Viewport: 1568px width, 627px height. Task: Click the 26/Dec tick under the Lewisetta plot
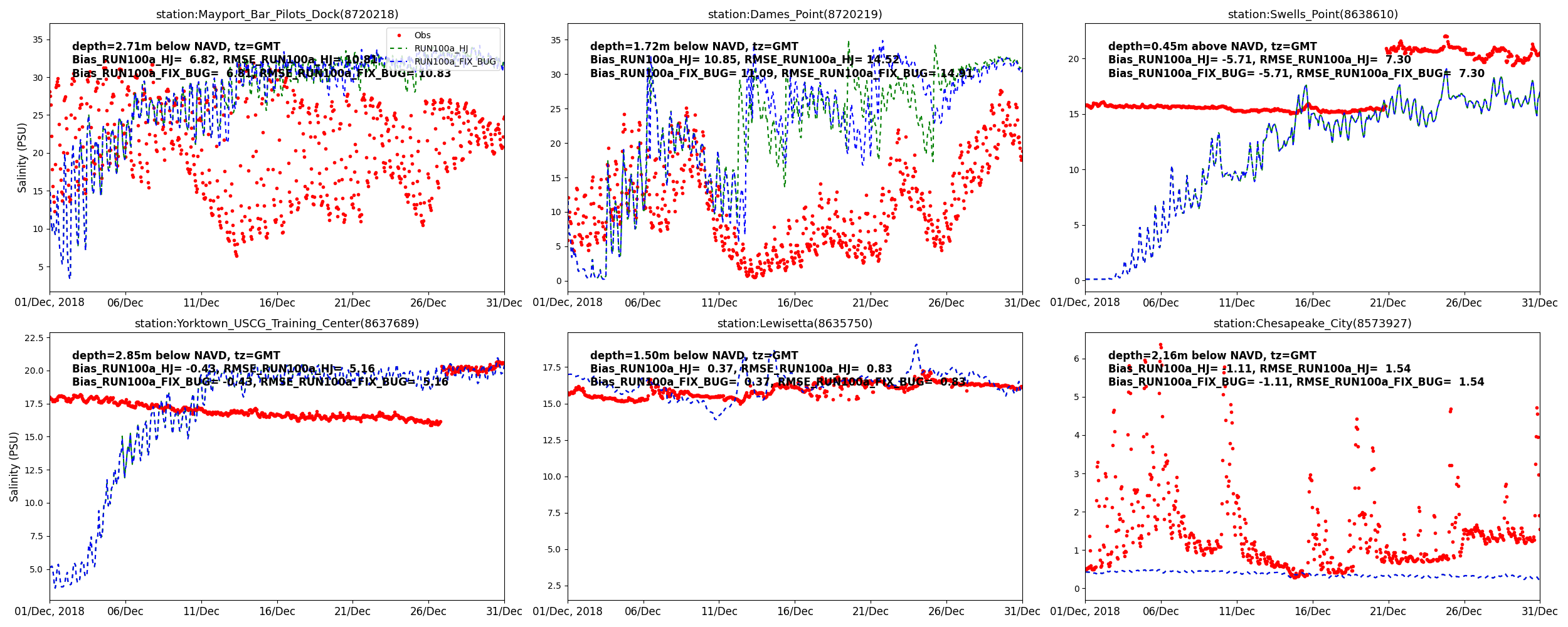coord(946,611)
